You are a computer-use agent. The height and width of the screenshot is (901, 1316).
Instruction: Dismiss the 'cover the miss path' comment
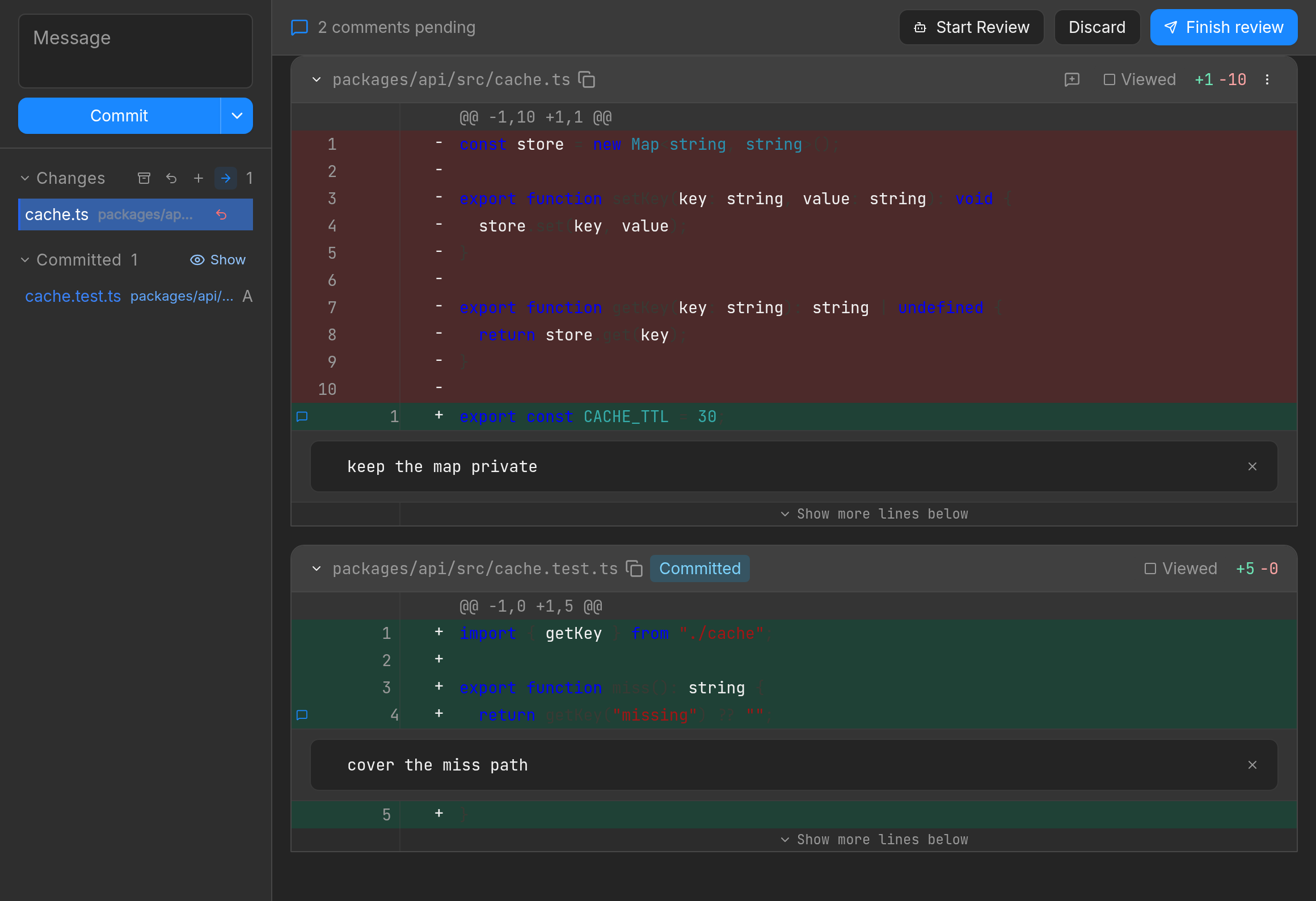(1252, 765)
